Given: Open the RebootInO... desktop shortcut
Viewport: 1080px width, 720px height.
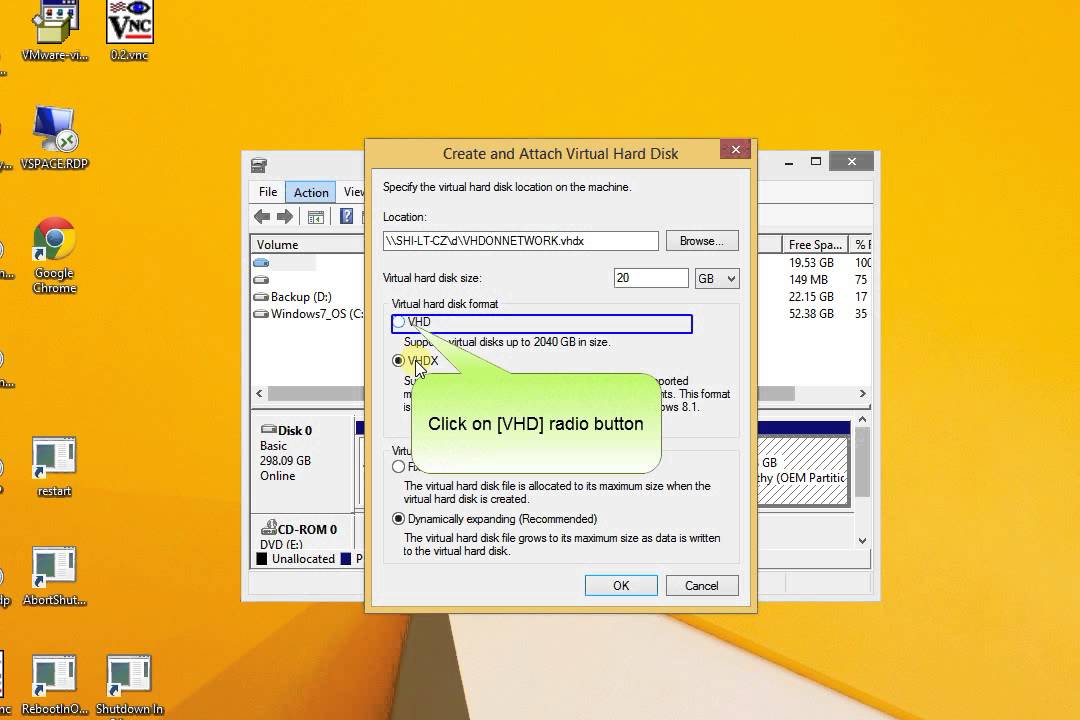Looking at the screenshot, I should [54, 685].
